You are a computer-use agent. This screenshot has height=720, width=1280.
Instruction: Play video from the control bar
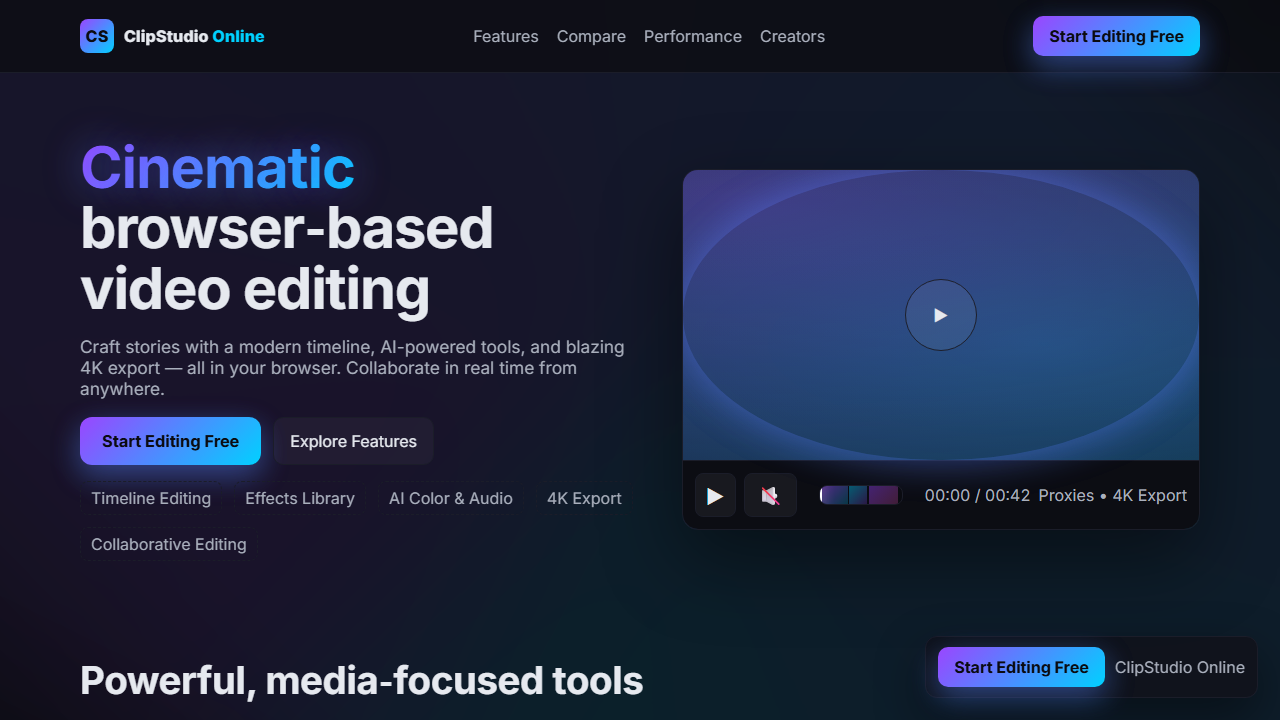(715, 495)
